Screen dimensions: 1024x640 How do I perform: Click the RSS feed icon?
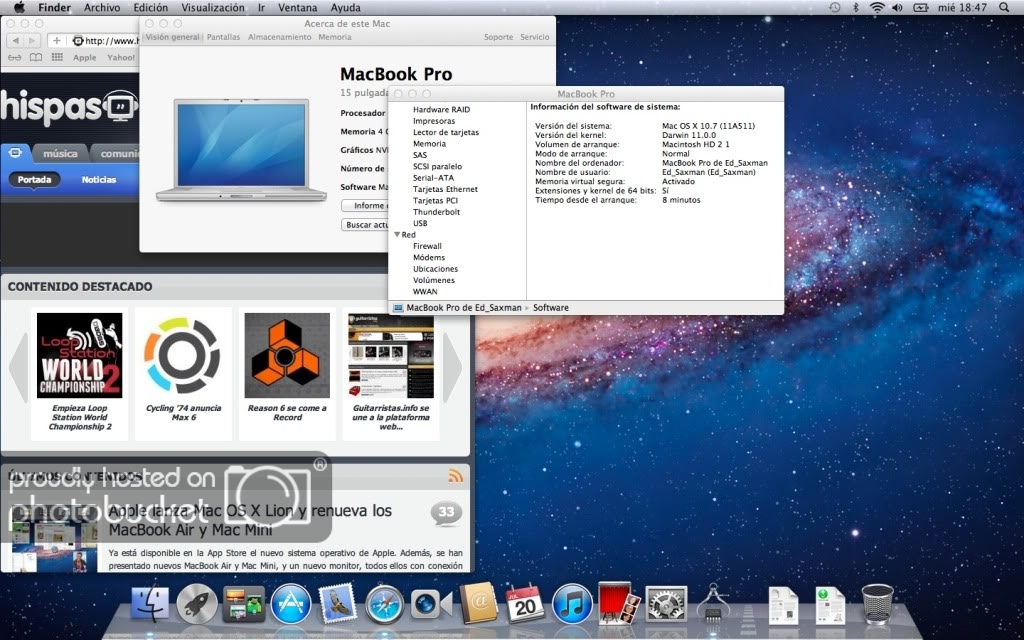point(456,476)
